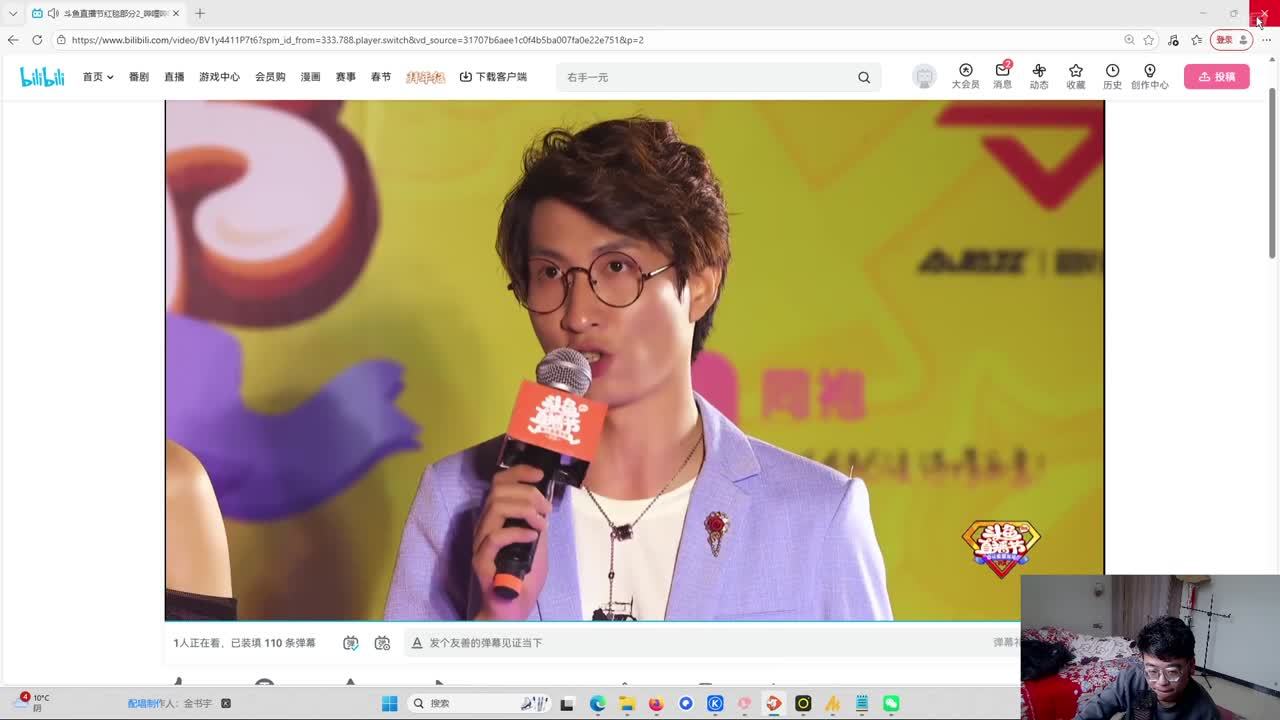Viewport: 1280px width, 720px height.
Task: Go to the 游戏中心 section
Action: click(219, 77)
